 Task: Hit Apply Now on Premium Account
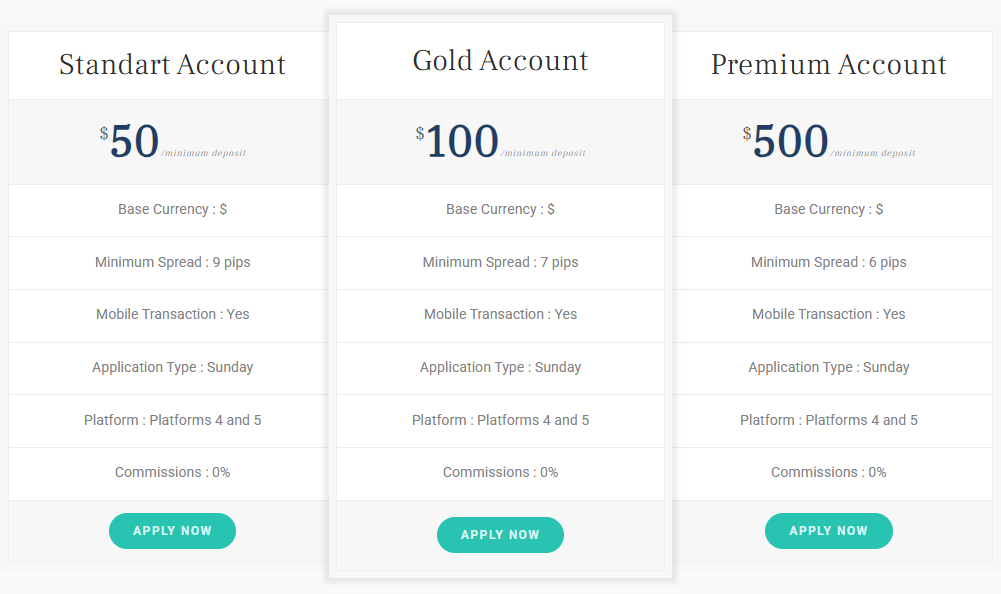pos(828,531)
